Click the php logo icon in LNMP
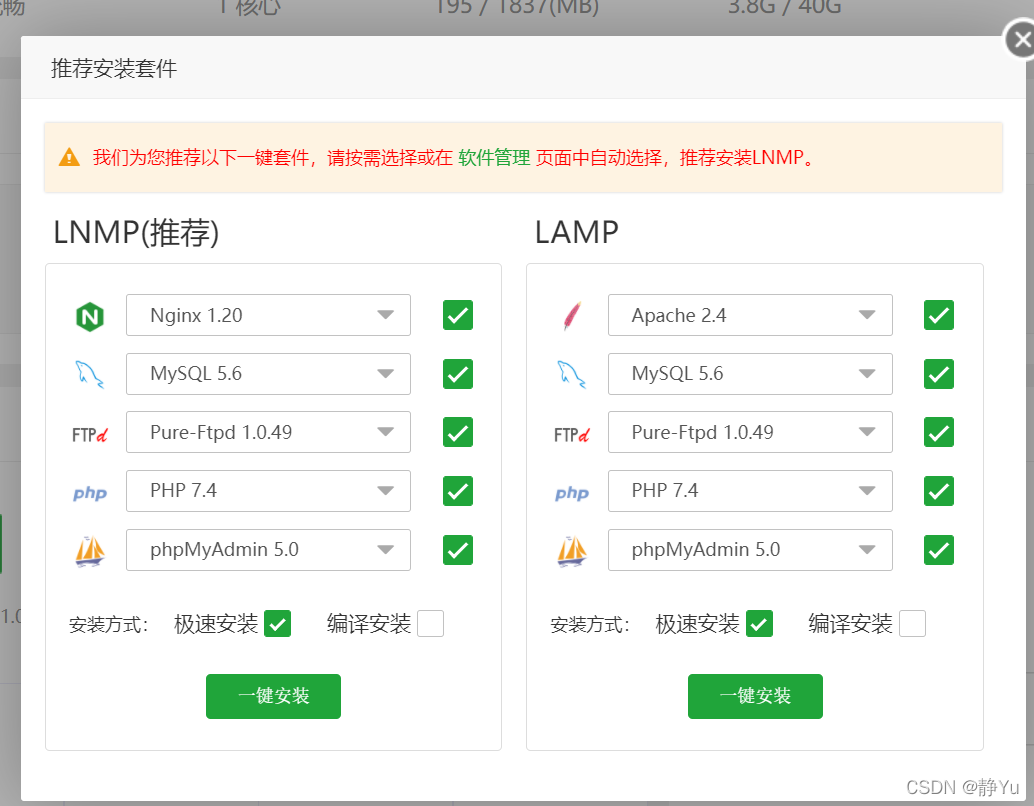Screen dimensions: 1034x806 (90, 493)
